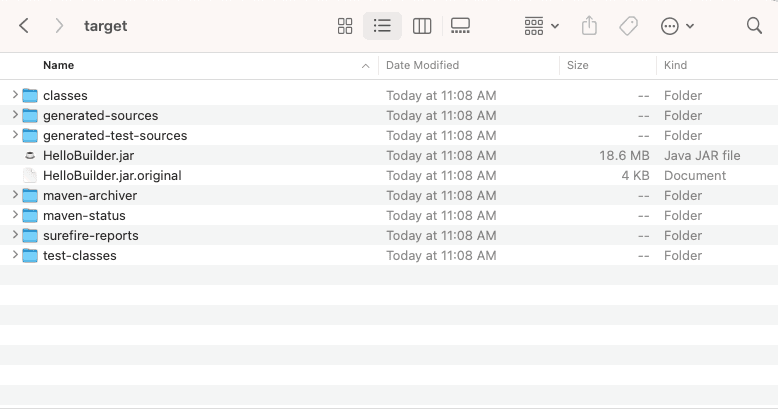
Task: Expand the surefire-reports folder
Action: click(15, 235)
